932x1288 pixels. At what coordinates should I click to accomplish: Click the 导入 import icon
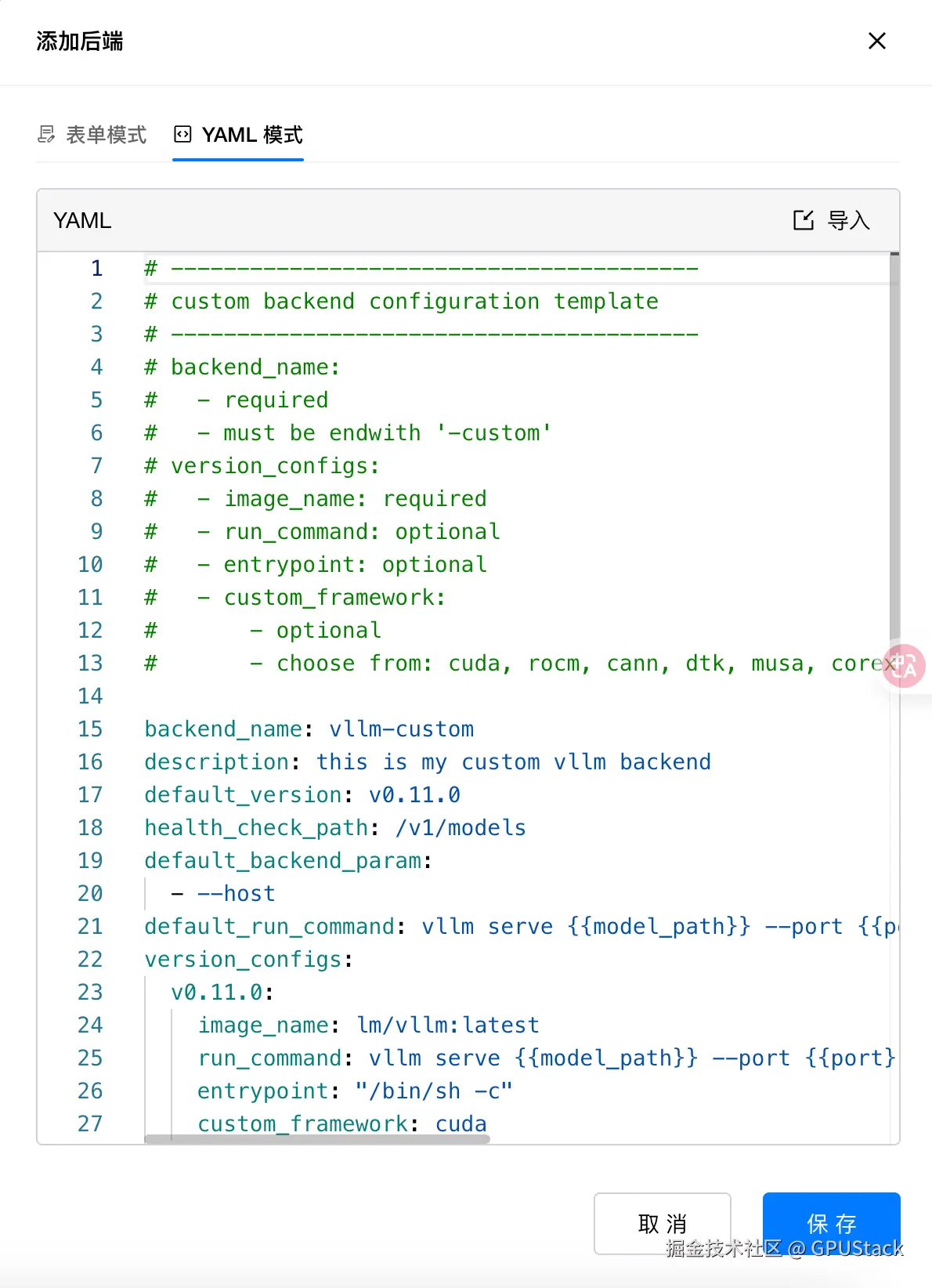click(804, 220)
